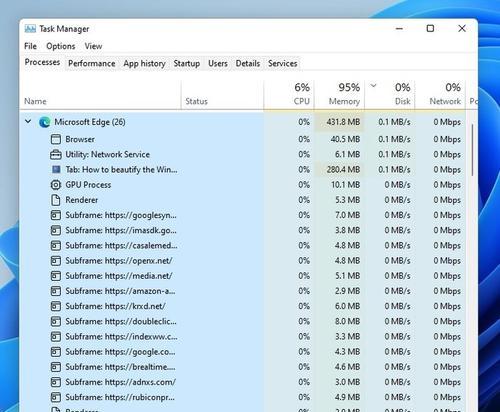Click the krxd.net subframe icon
Viewport: 500px width, 412px height.
(x=56, y=306)
